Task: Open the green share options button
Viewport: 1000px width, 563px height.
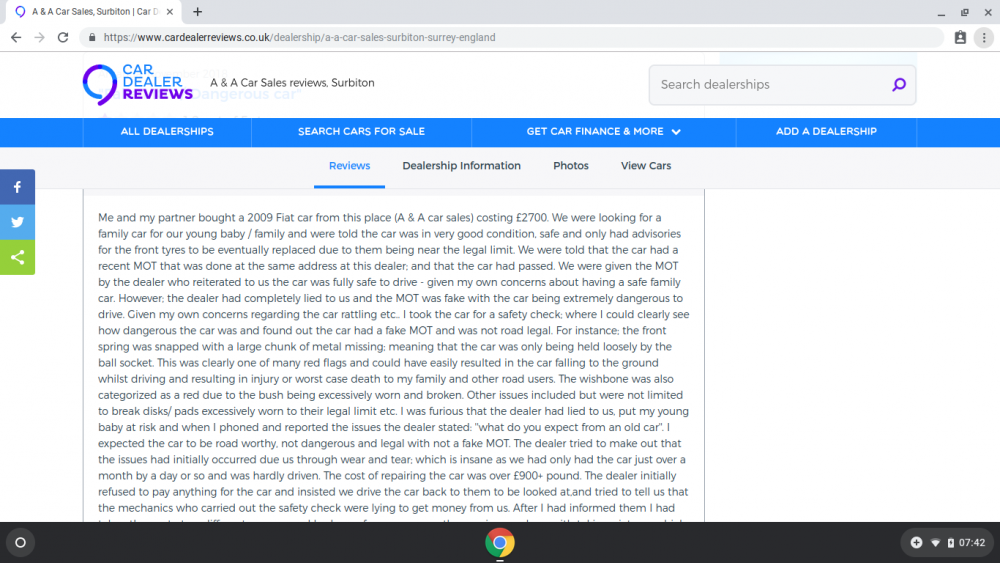Action: pos(17,257)
